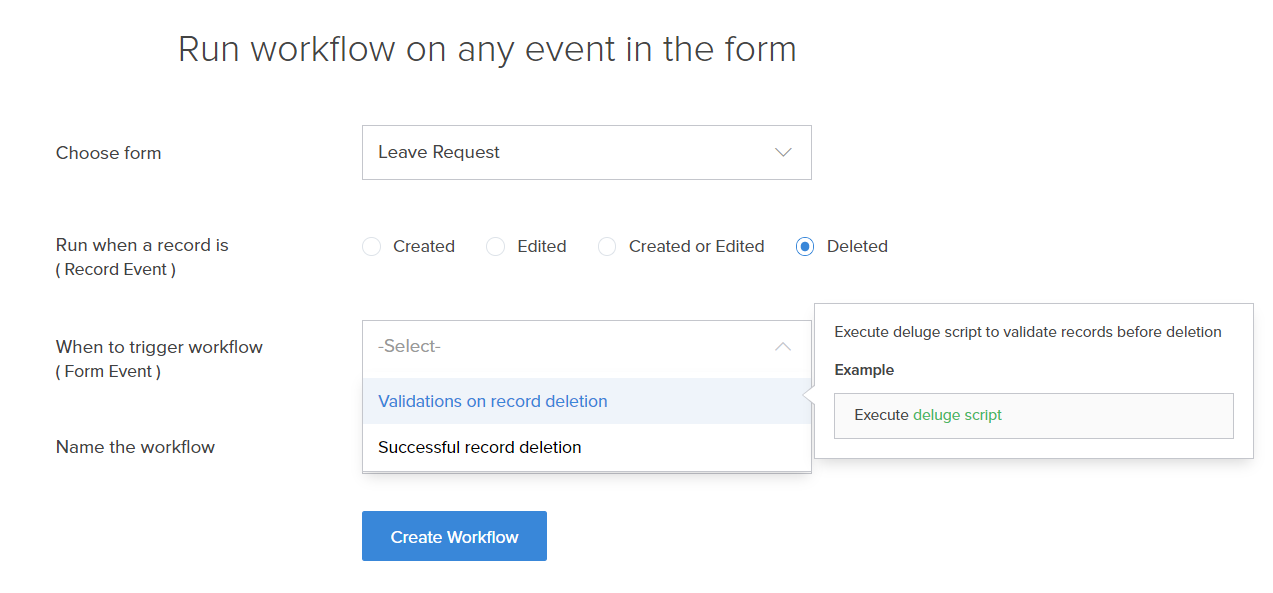Choose the Created or Edited option
The width and height of the screenshot is (1273, 593).
(607, 246)
